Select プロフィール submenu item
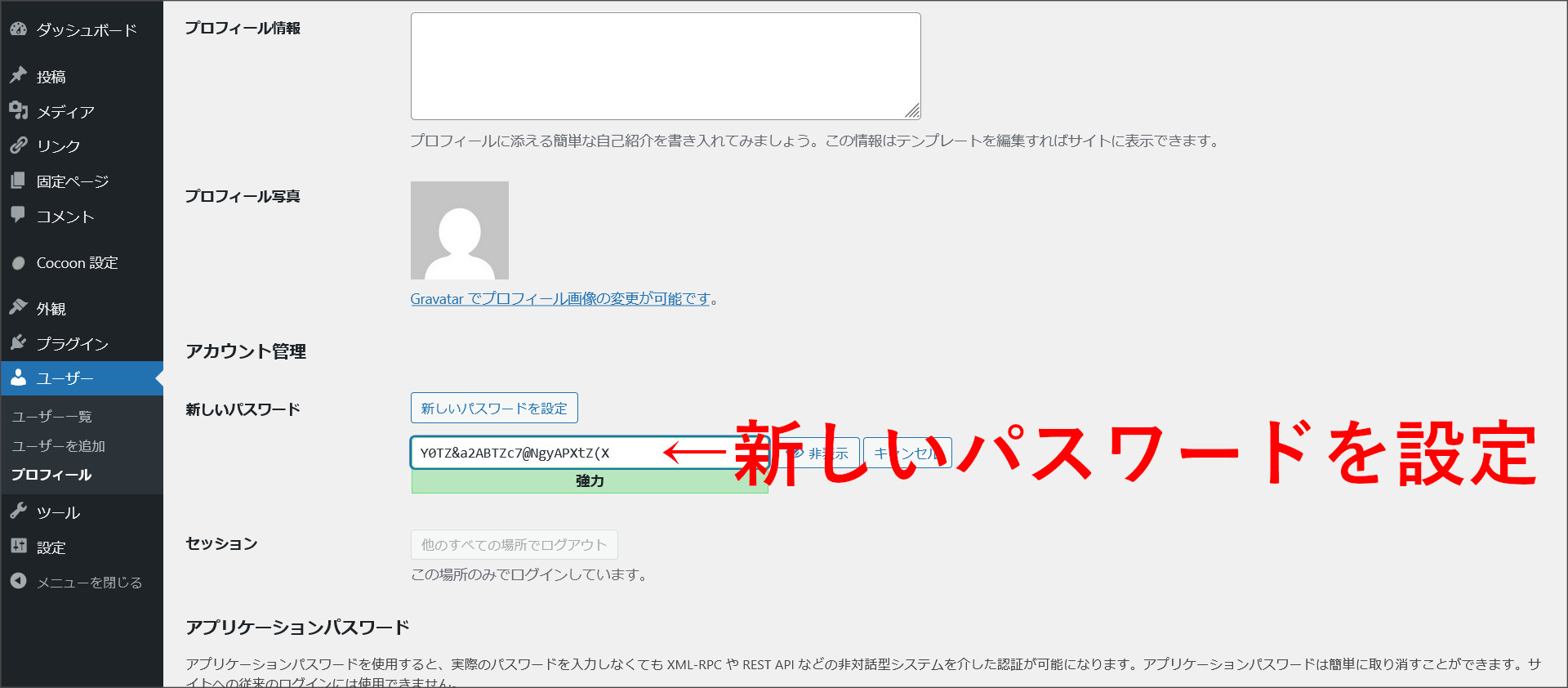This screenshot has width=1568, height=688. click(51, 475)
